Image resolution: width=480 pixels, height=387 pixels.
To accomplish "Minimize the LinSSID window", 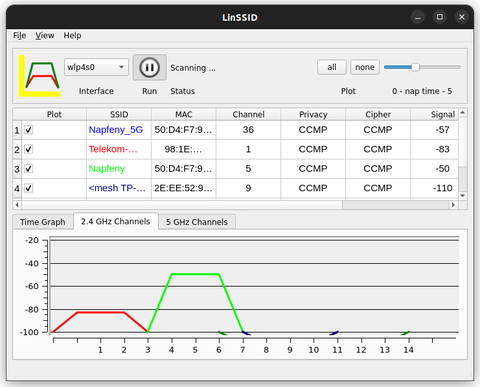I will tap(418, 17).
